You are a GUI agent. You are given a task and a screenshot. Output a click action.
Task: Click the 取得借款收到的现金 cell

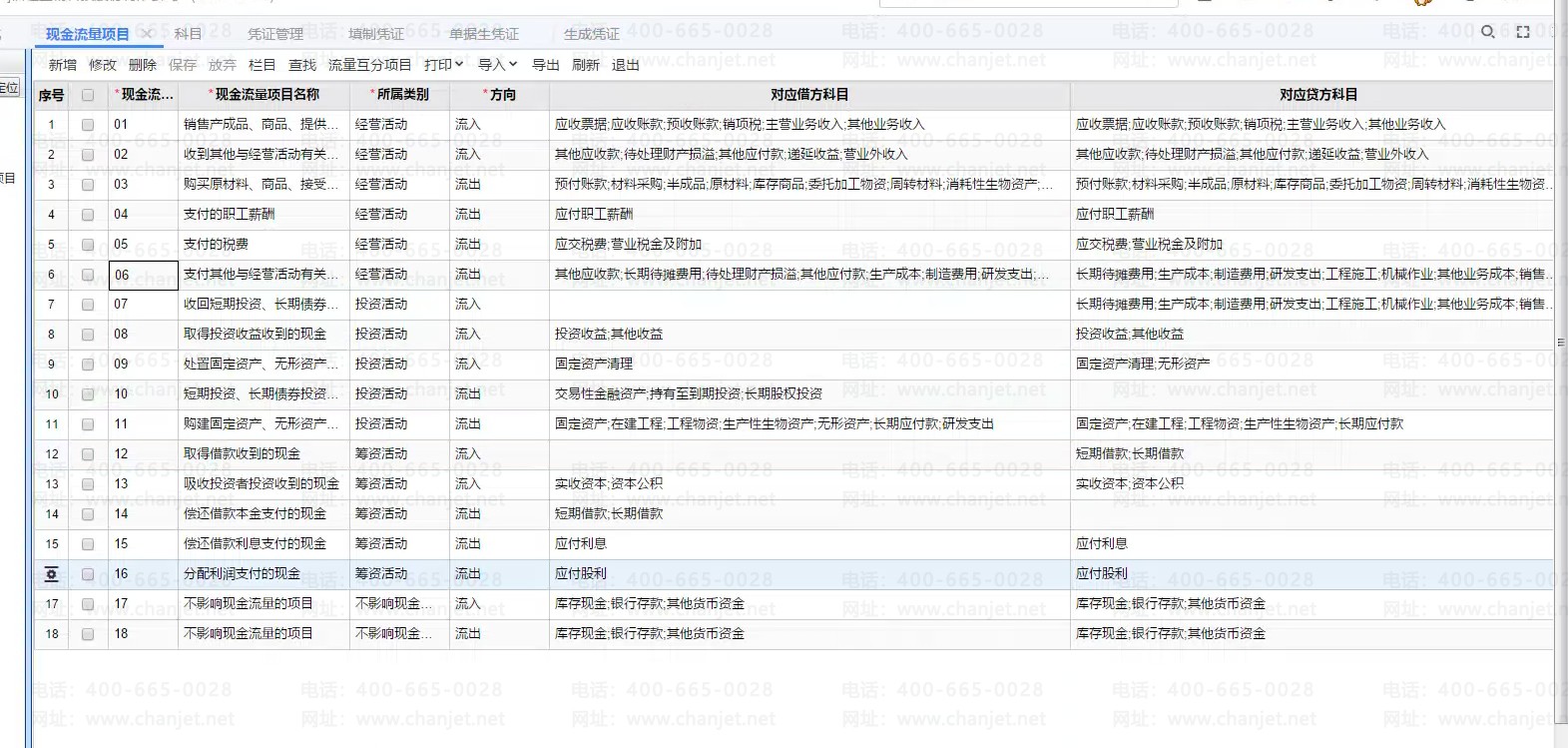263,454
